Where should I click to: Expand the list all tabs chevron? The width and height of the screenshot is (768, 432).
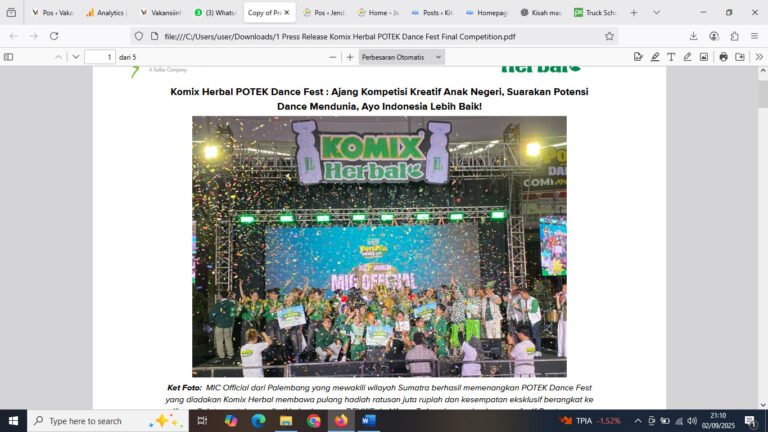656,12
